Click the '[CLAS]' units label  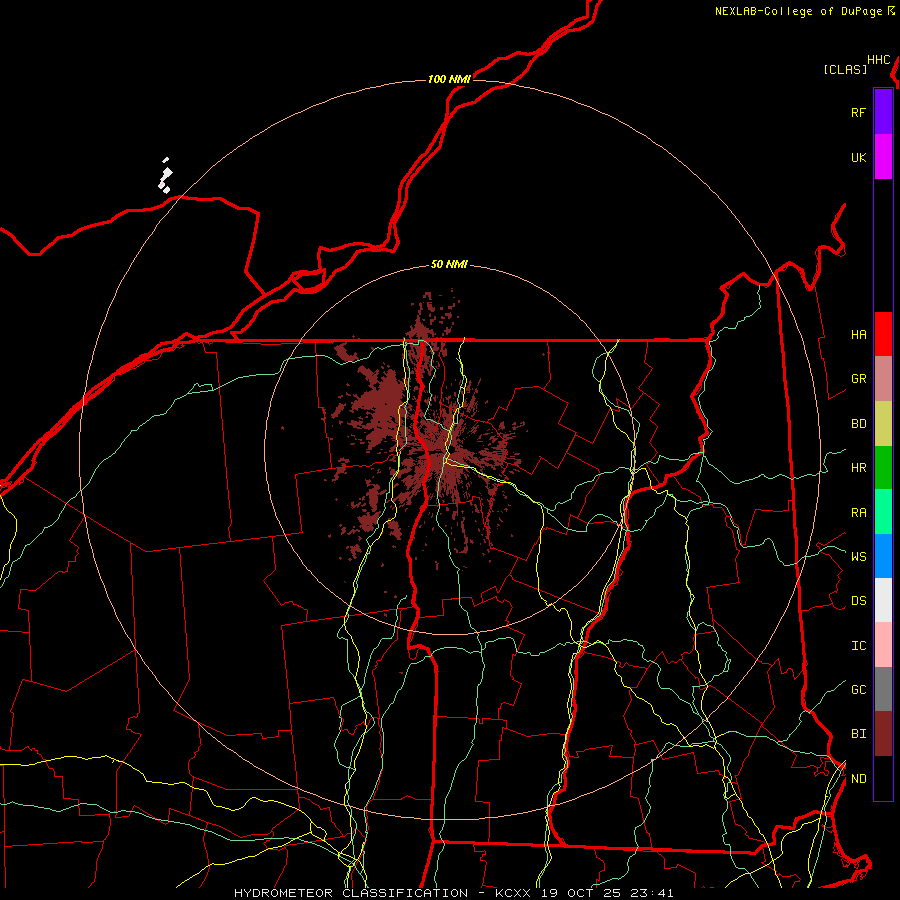pyautogui.click(x=845, y=69)
